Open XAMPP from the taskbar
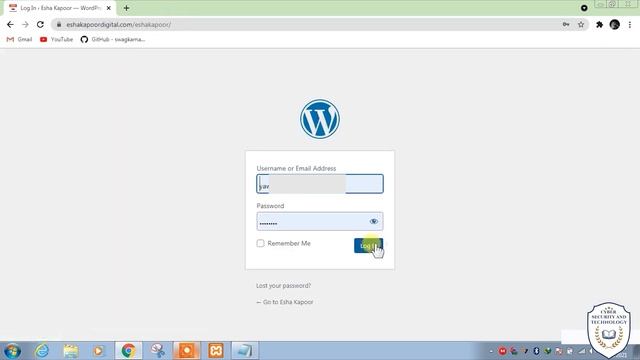 click(x=216, y=351)
